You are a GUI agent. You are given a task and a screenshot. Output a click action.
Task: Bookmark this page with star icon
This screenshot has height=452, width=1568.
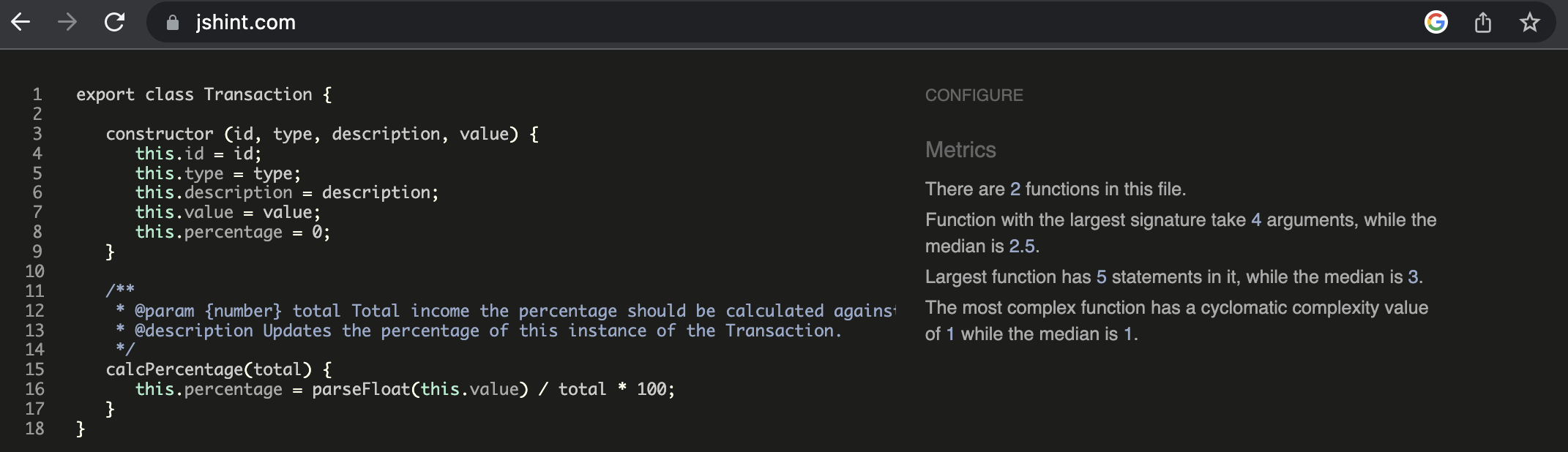pos(1529,22)
